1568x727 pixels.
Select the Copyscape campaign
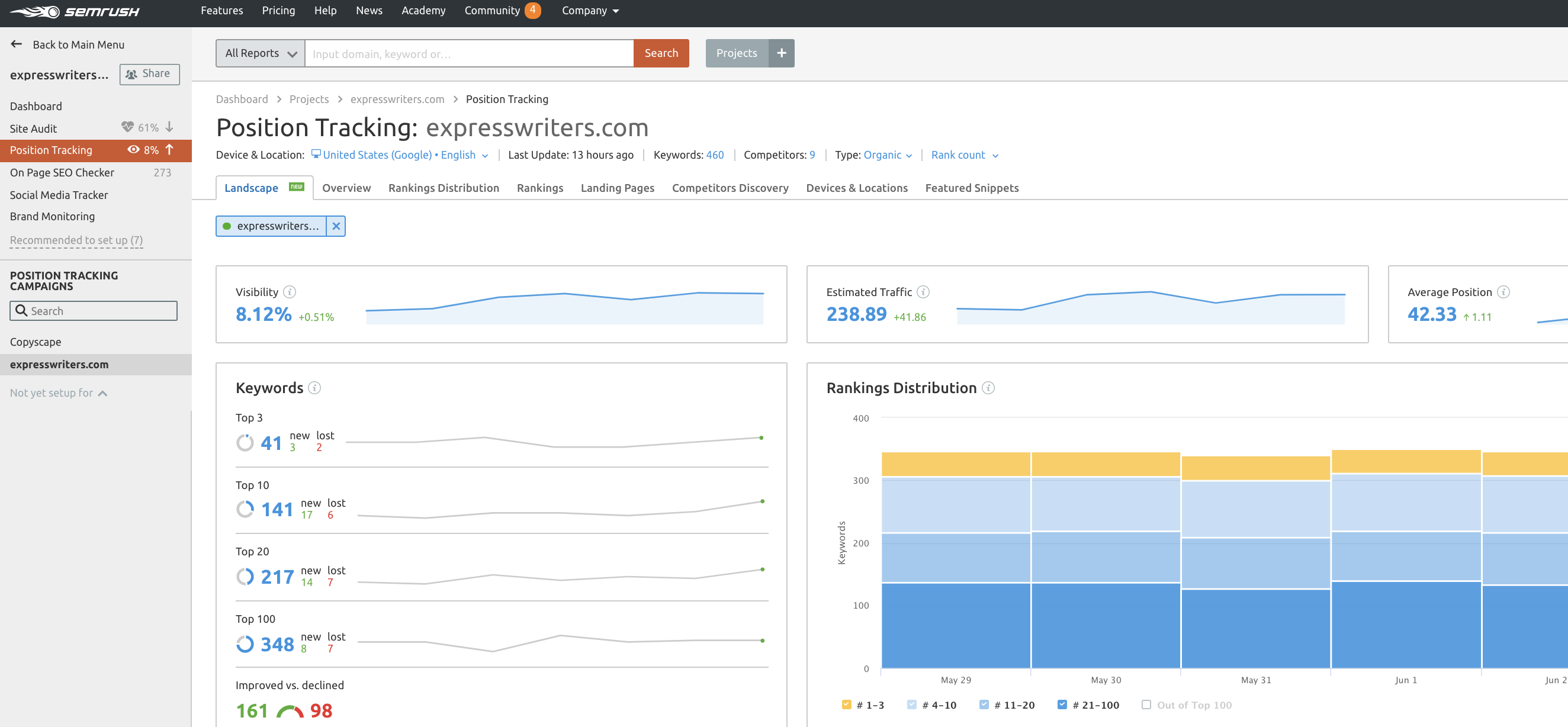(x=36, y=342)
